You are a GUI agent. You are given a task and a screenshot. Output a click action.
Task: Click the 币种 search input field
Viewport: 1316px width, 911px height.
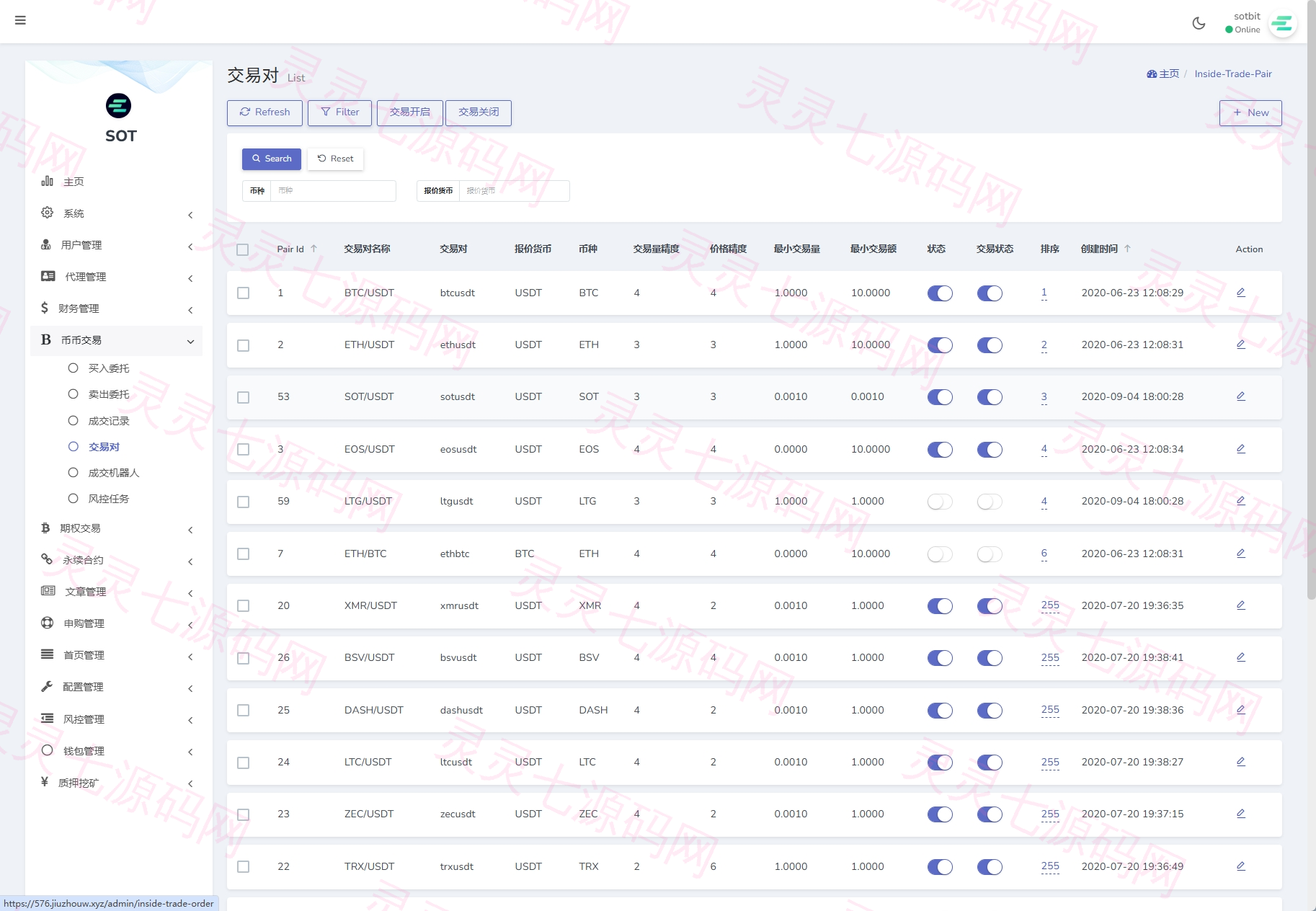(333, 191)
